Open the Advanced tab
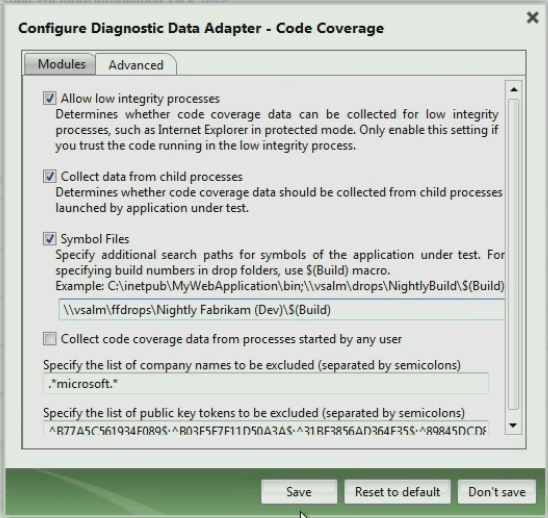 click(x=136, y=65)
